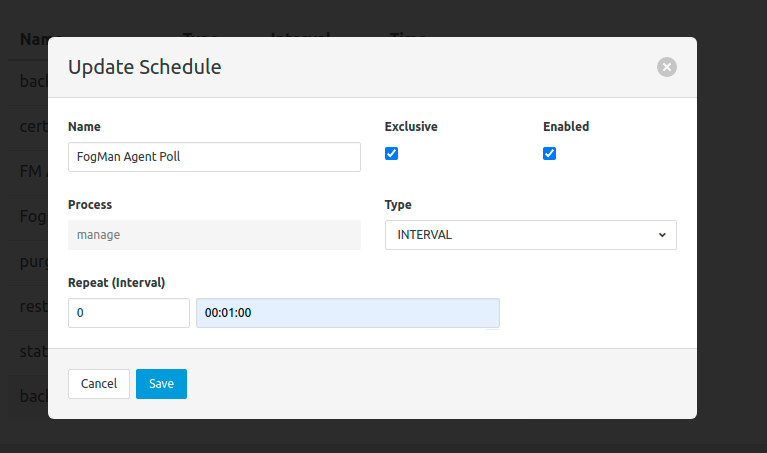Image resolution: width=767 pixels, height=453 pixels.
Task: Close the Update Schedule dialog with X icon
Action: [667, 67]
